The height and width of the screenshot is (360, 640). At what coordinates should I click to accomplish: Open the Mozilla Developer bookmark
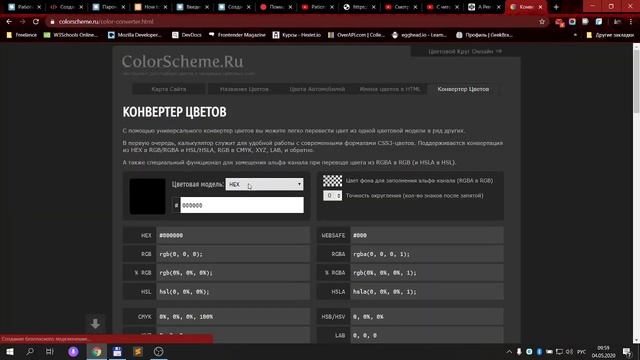tap(135, 35)
